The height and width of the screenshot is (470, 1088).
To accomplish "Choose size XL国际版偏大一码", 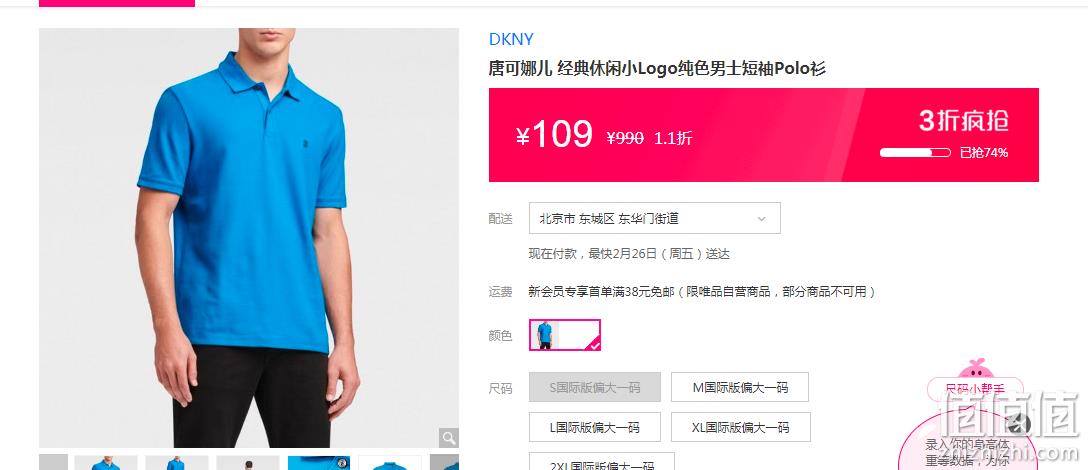I will click(x=740, y=427).
